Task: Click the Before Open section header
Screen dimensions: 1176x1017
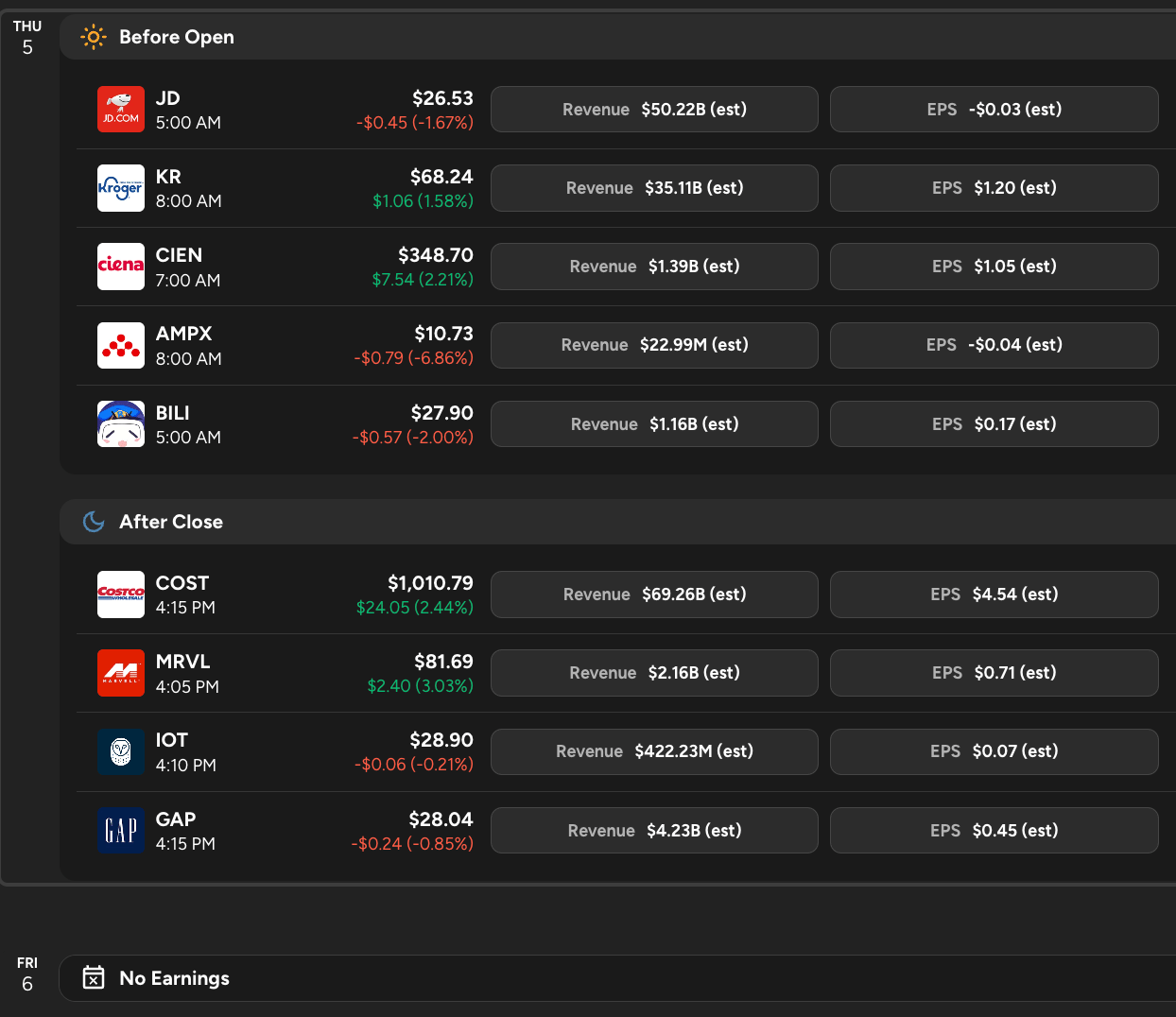Action: coord(617,37)
